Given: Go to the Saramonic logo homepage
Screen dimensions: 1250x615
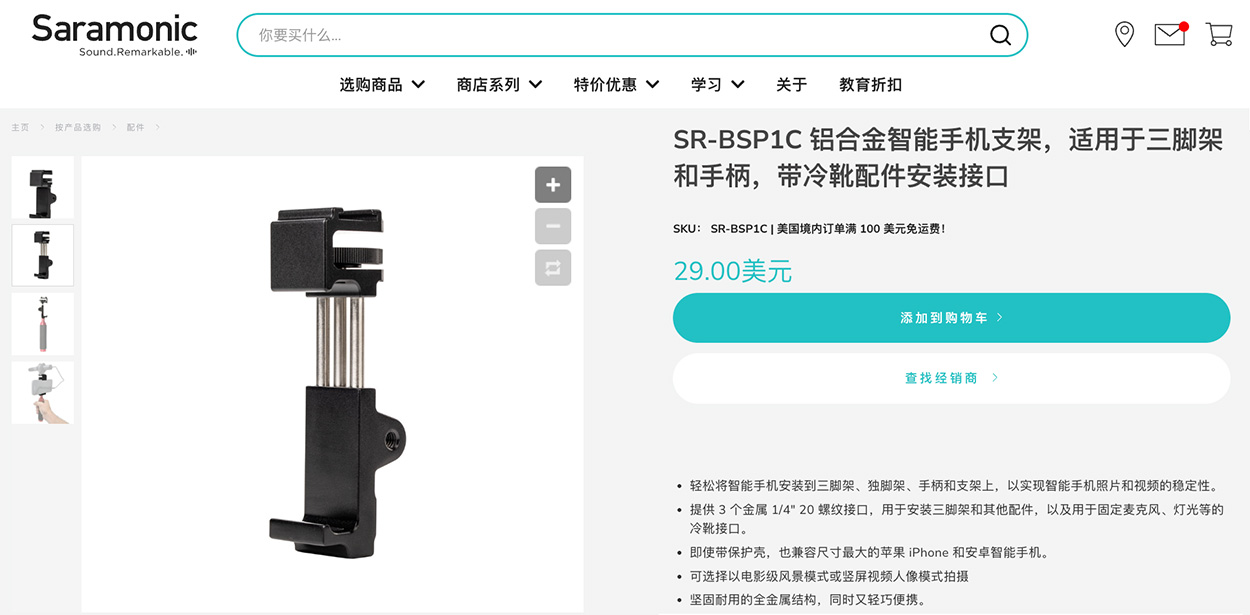Looking at the screenshot, I should click(114, 35).
